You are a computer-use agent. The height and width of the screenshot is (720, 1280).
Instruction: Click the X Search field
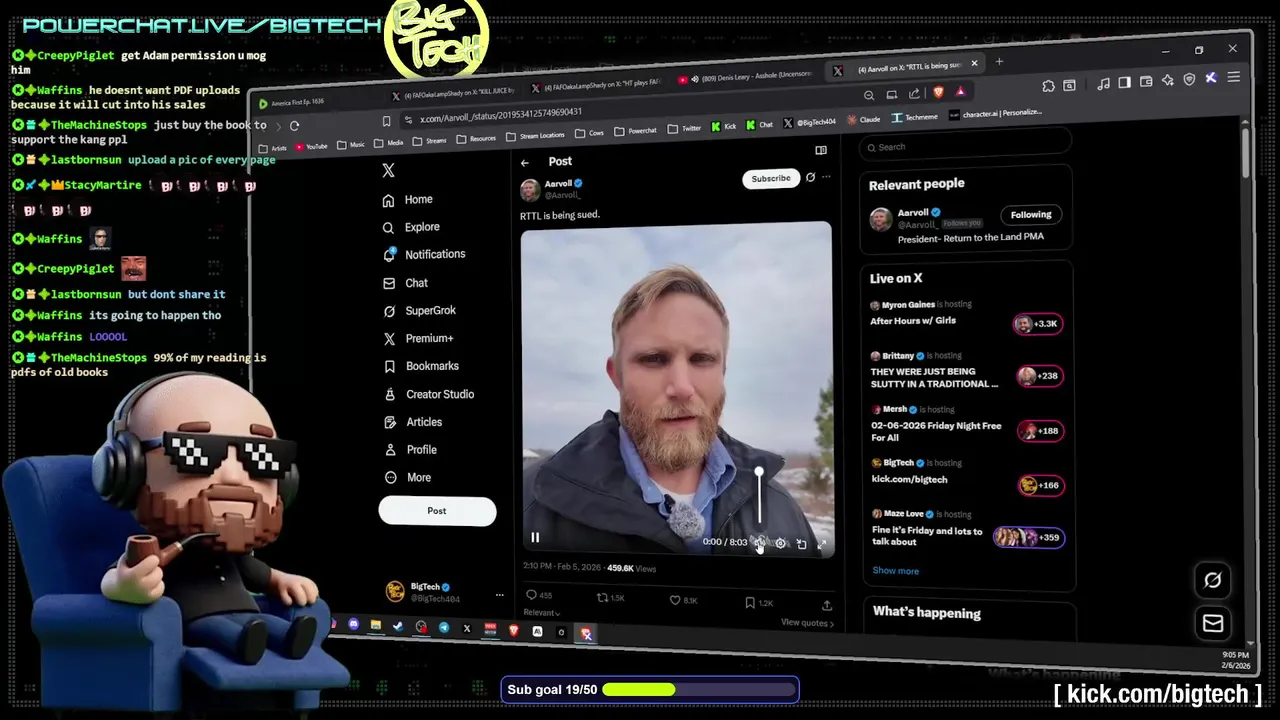965,147
